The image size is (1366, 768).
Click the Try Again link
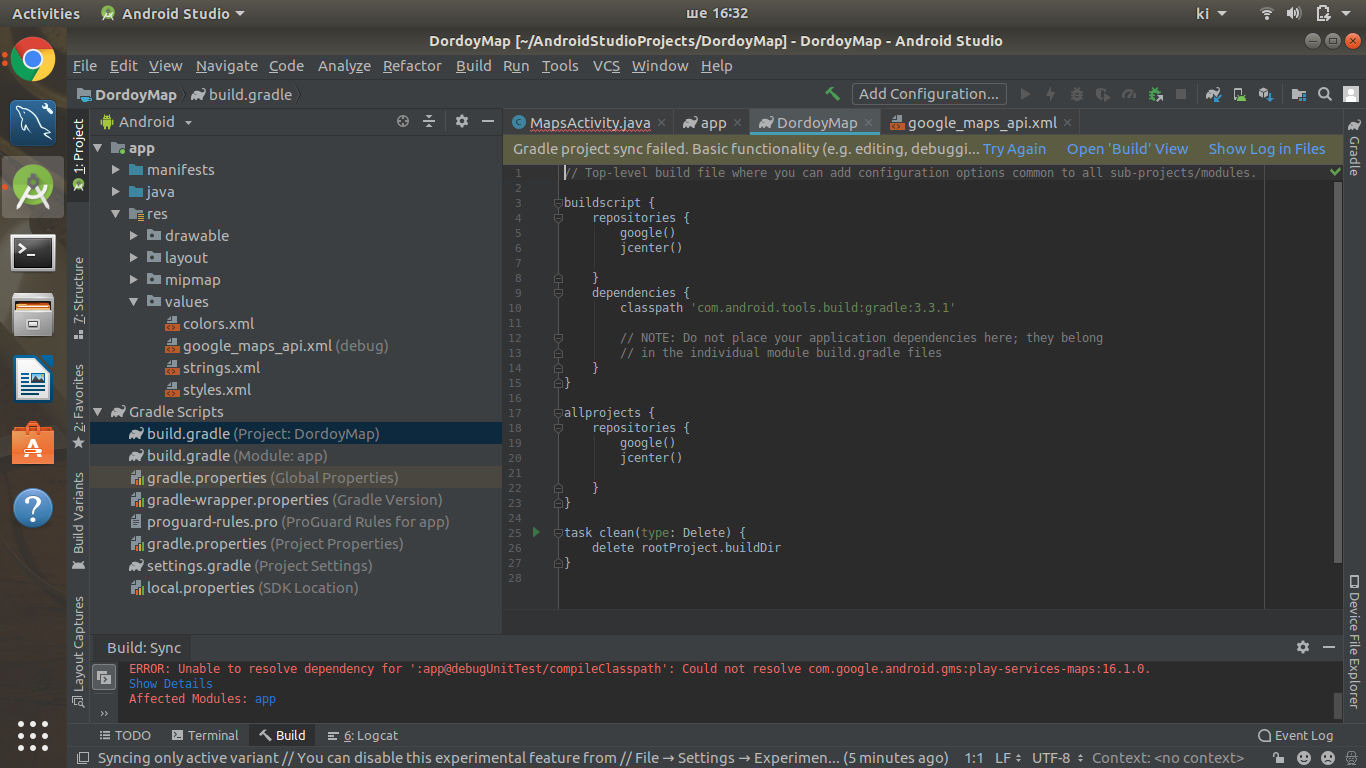(1014, 149)
